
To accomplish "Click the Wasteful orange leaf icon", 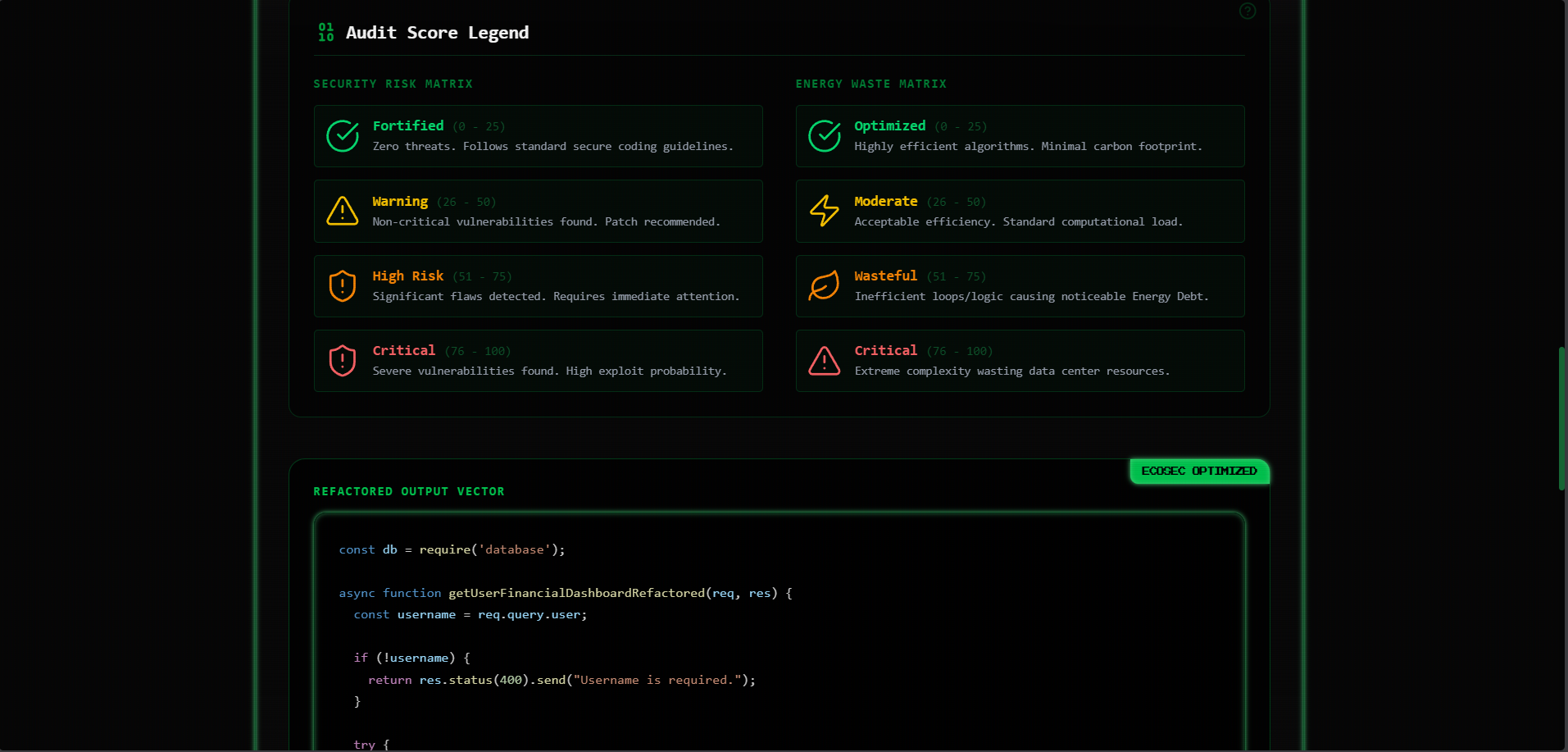I will coord(825,286).
